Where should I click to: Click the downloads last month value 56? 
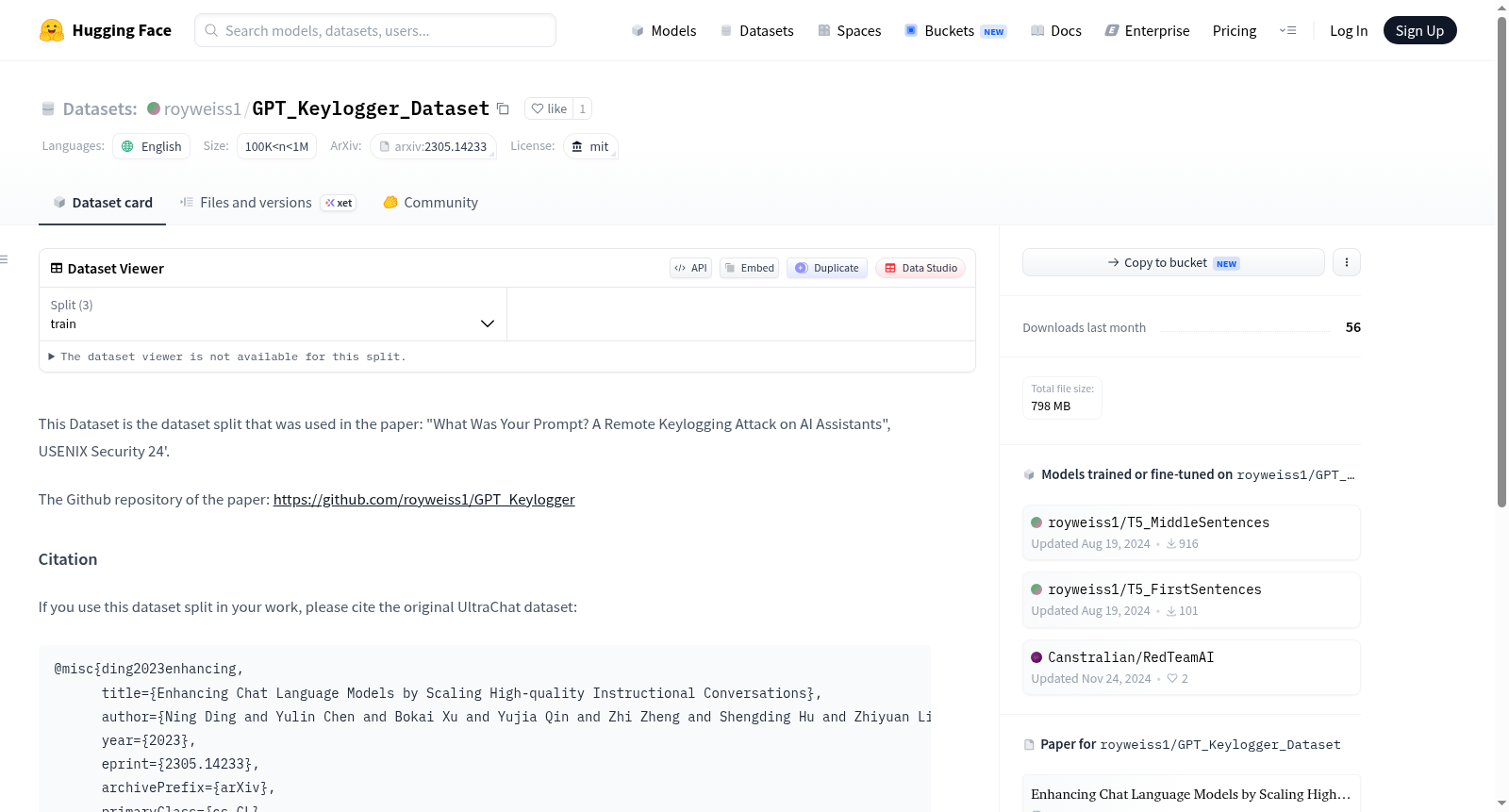tap(1353, 327)
